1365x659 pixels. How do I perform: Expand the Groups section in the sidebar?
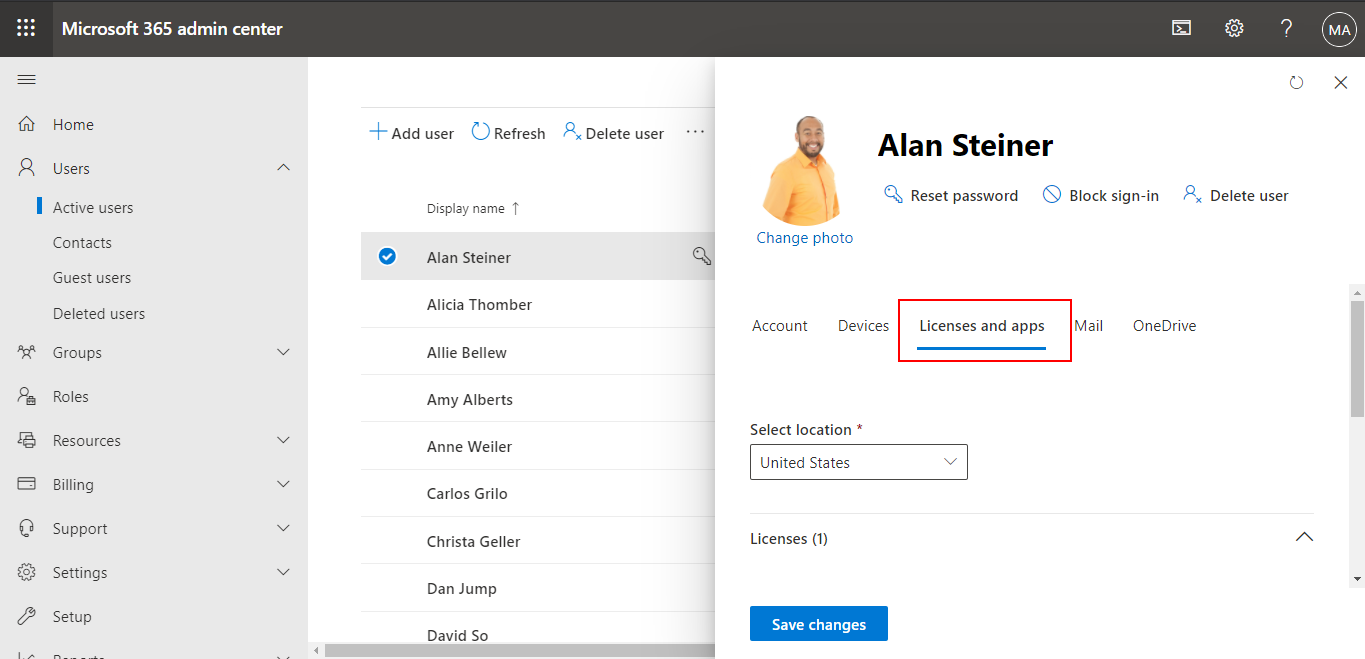click(283, 352)
